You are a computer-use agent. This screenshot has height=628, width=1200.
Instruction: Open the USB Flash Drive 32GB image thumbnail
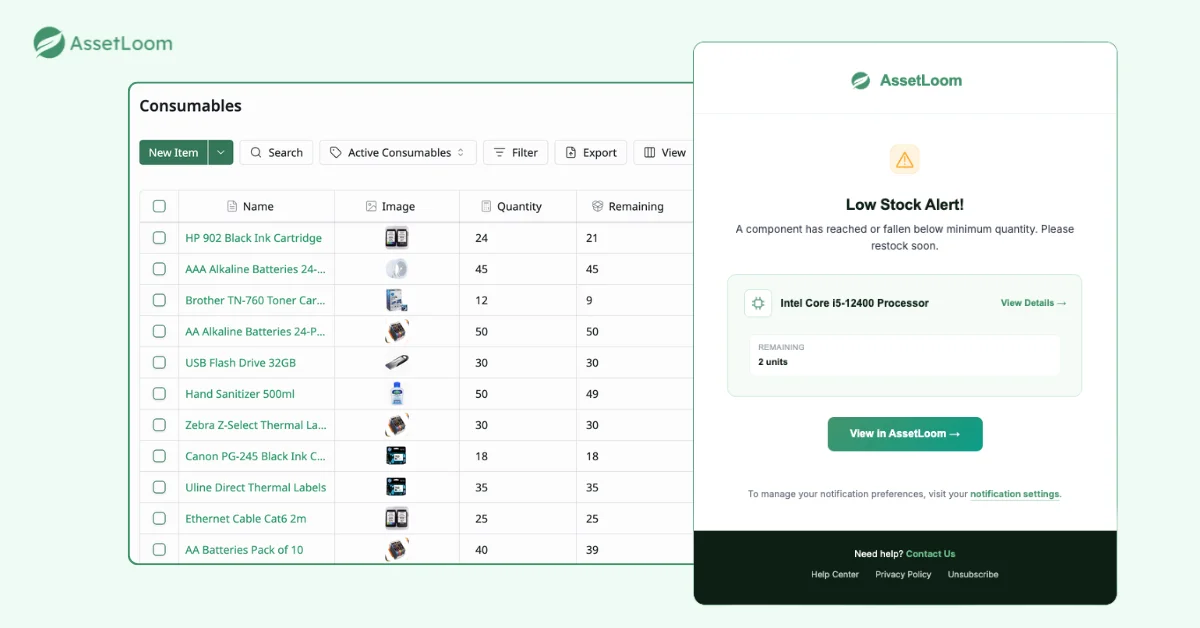[x=397, y=363]
